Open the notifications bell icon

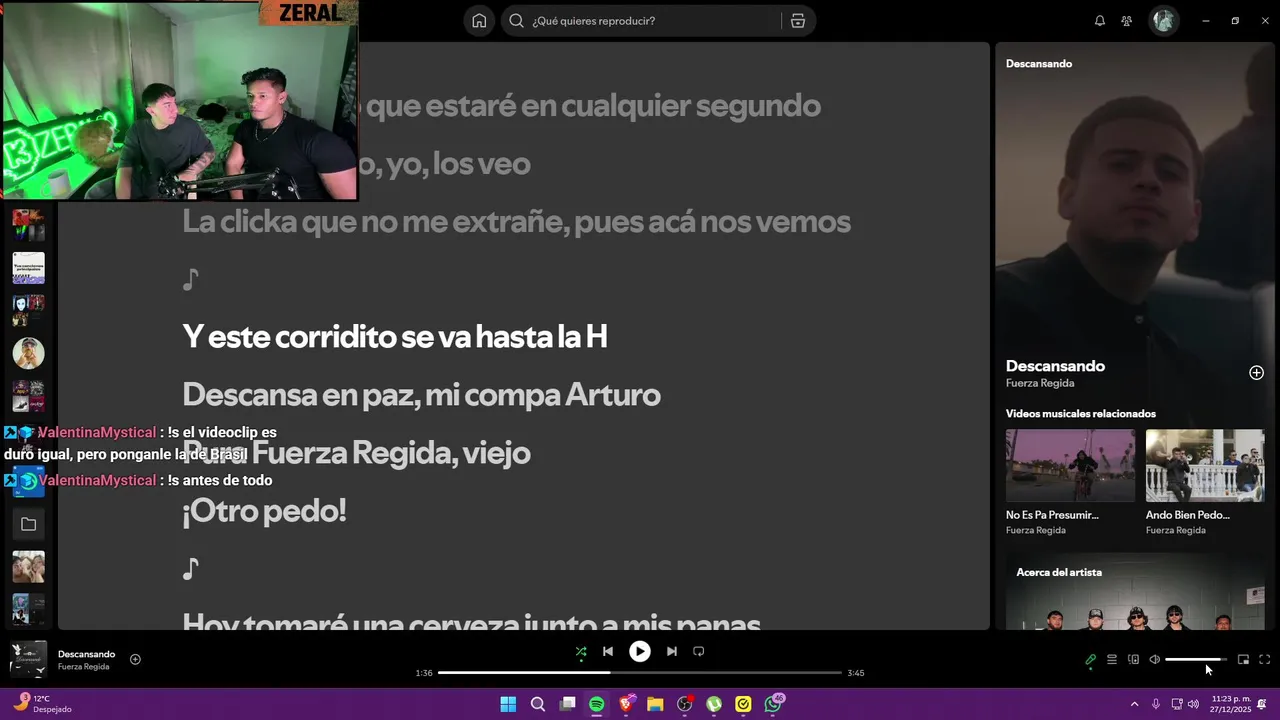point(1100,21)
